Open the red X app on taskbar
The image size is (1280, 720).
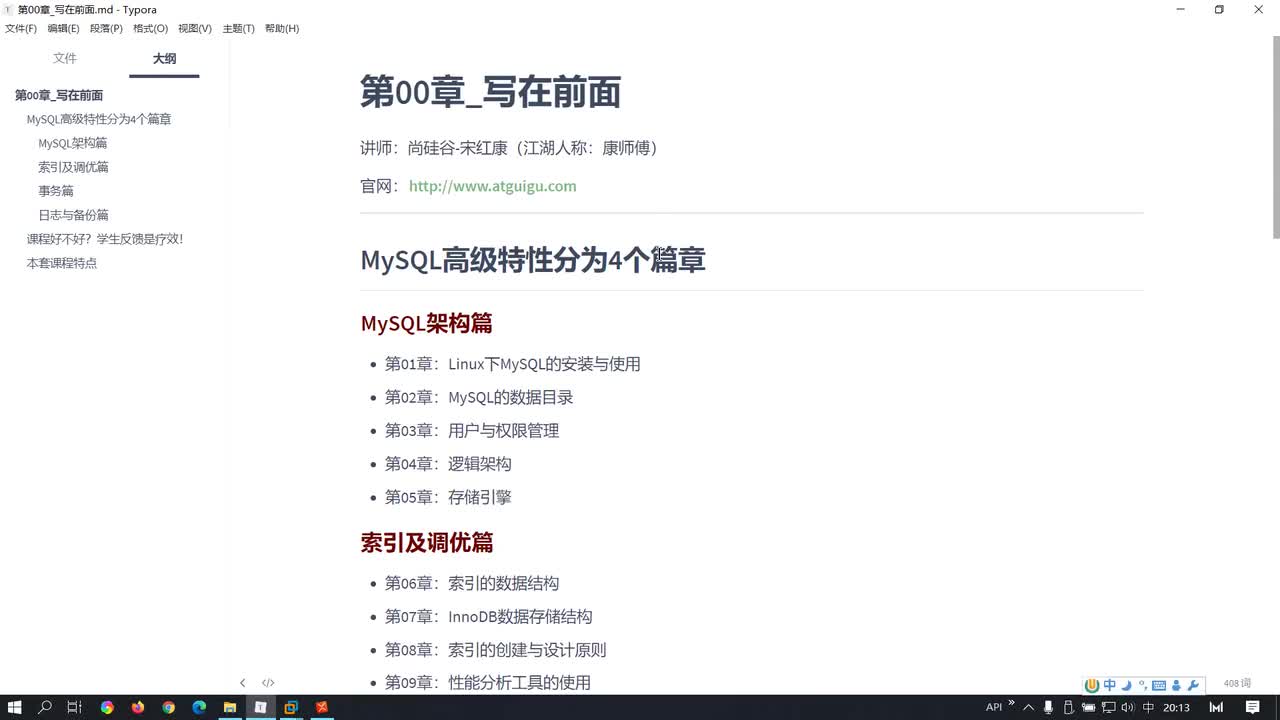tap(322, 707)
